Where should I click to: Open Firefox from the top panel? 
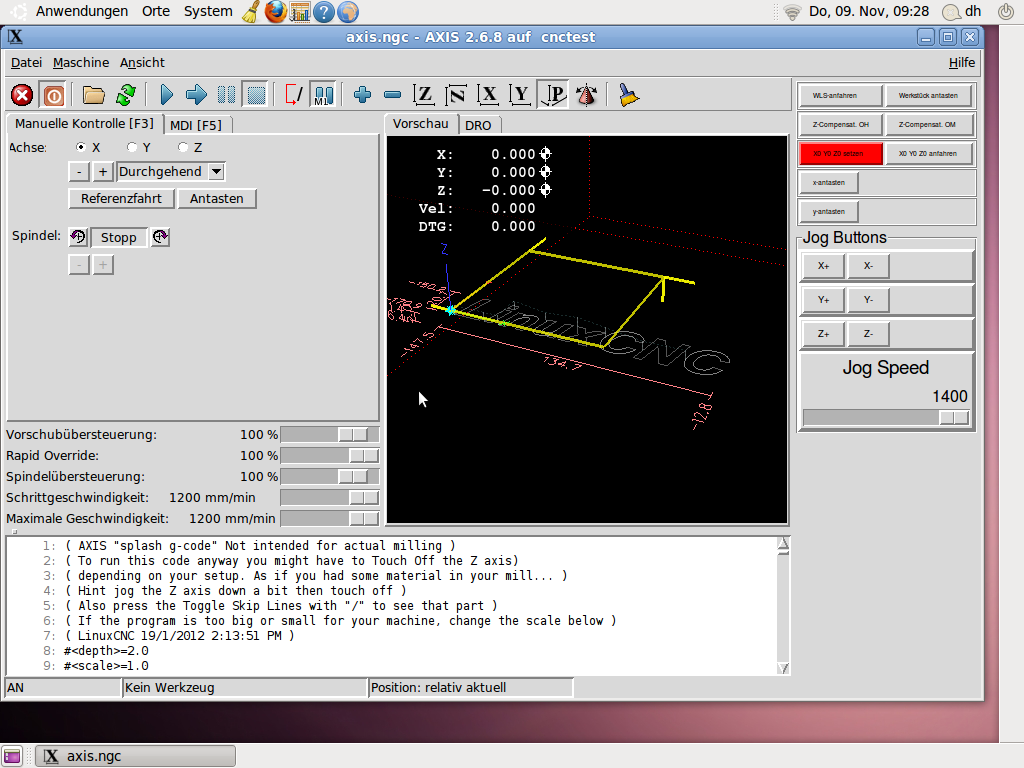click(x=276, y=11)
